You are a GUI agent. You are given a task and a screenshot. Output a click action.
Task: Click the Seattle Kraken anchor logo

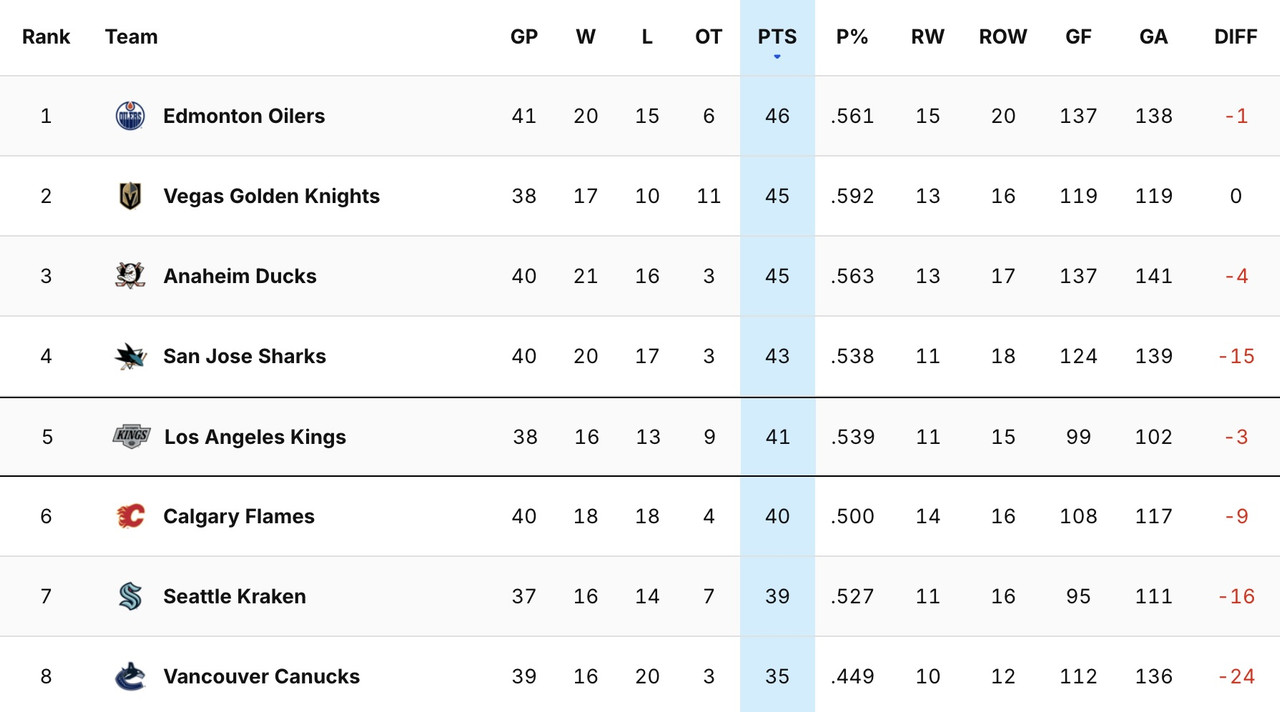(x=131, y=596)
